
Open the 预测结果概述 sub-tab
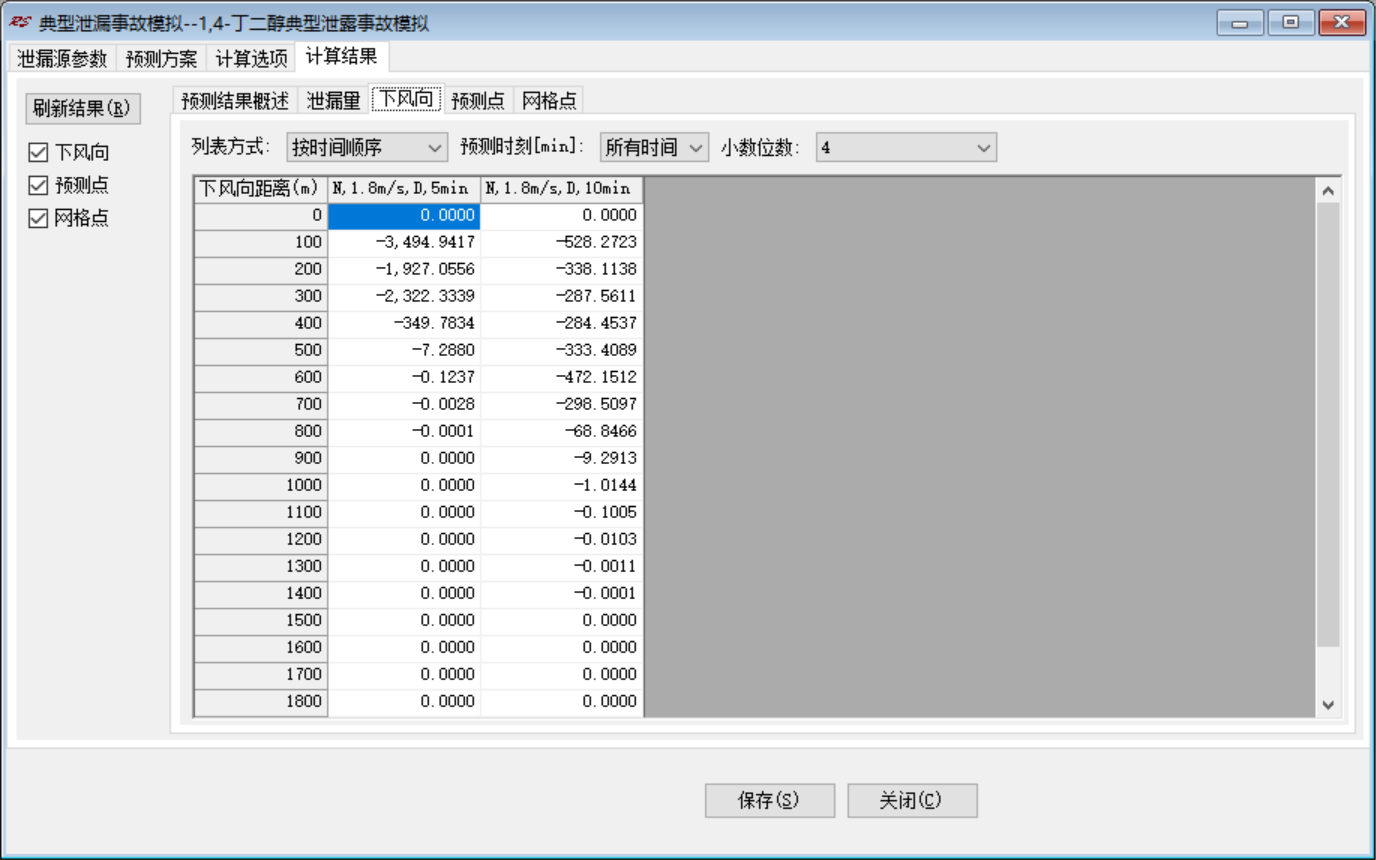click(x=235, y=100)
